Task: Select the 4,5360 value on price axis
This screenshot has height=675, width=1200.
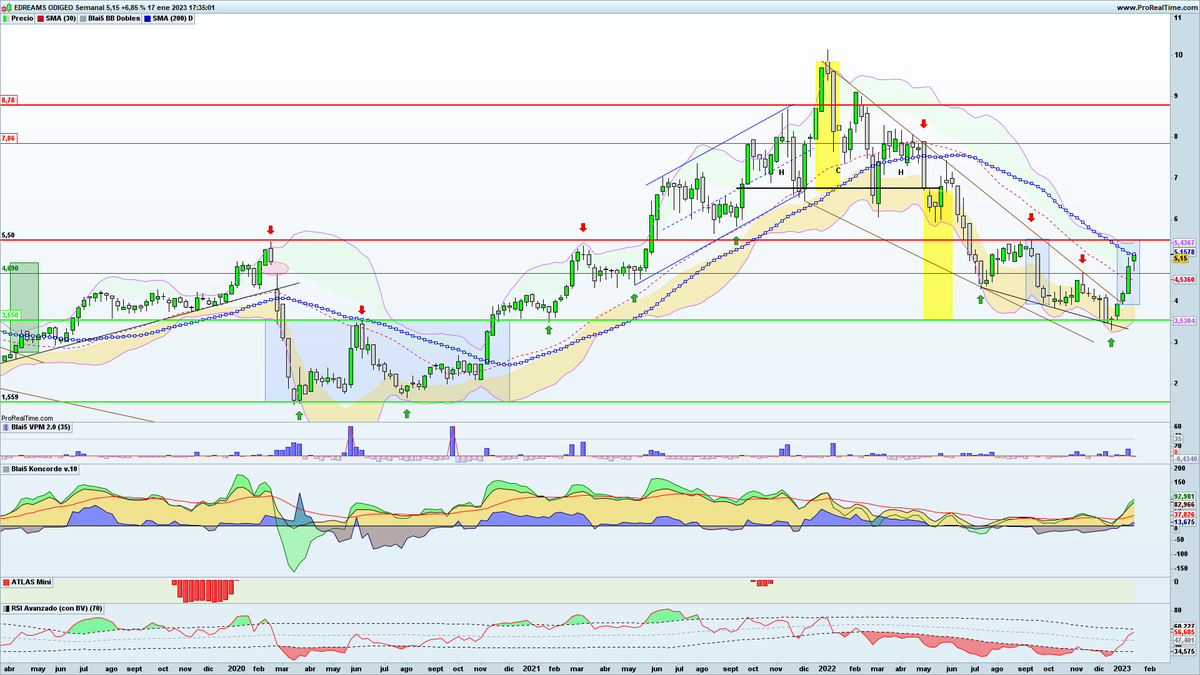Action: pos(1183,280)
